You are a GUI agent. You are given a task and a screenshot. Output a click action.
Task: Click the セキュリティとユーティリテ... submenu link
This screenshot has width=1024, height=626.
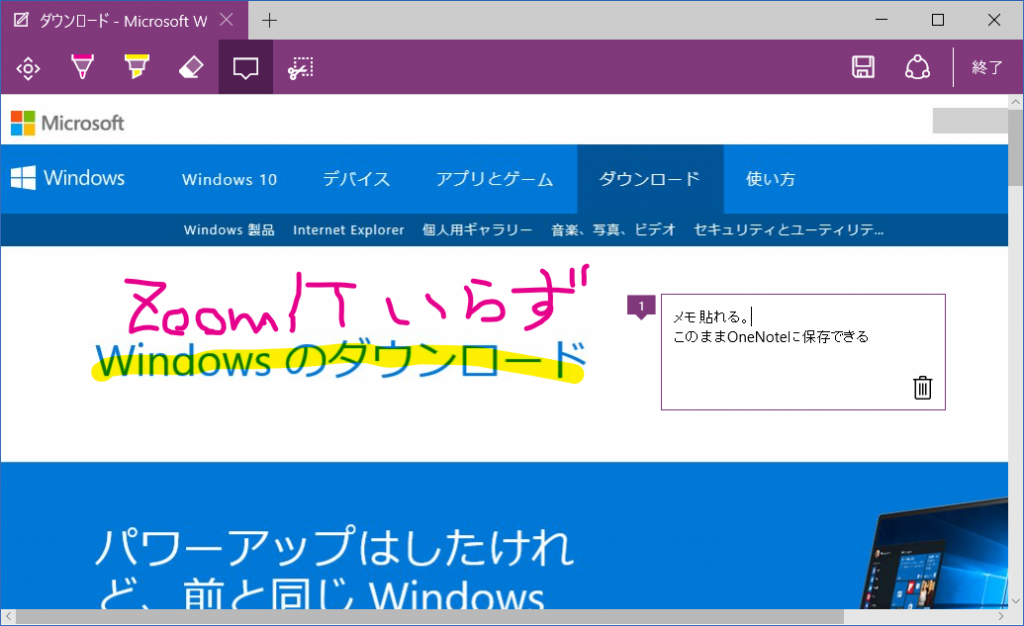pyautogui.click(x=788, y=230)
